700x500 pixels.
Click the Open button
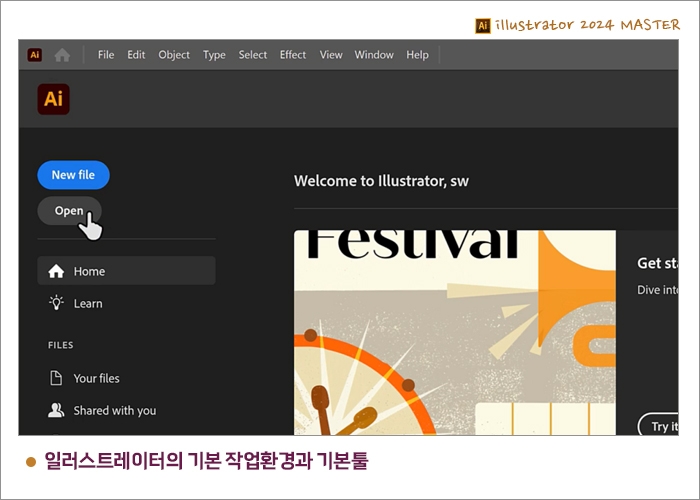pyautogui.click(x=69, y=211)
